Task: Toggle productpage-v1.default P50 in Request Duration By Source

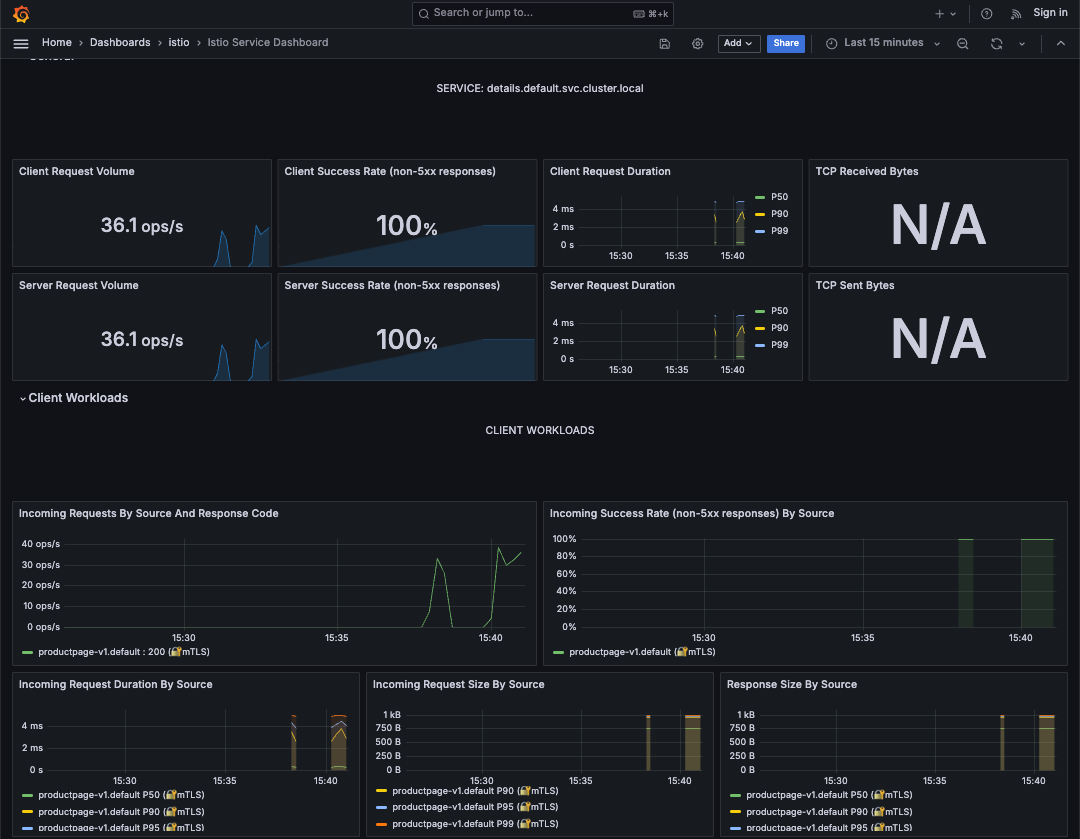Action: [121, 795]
